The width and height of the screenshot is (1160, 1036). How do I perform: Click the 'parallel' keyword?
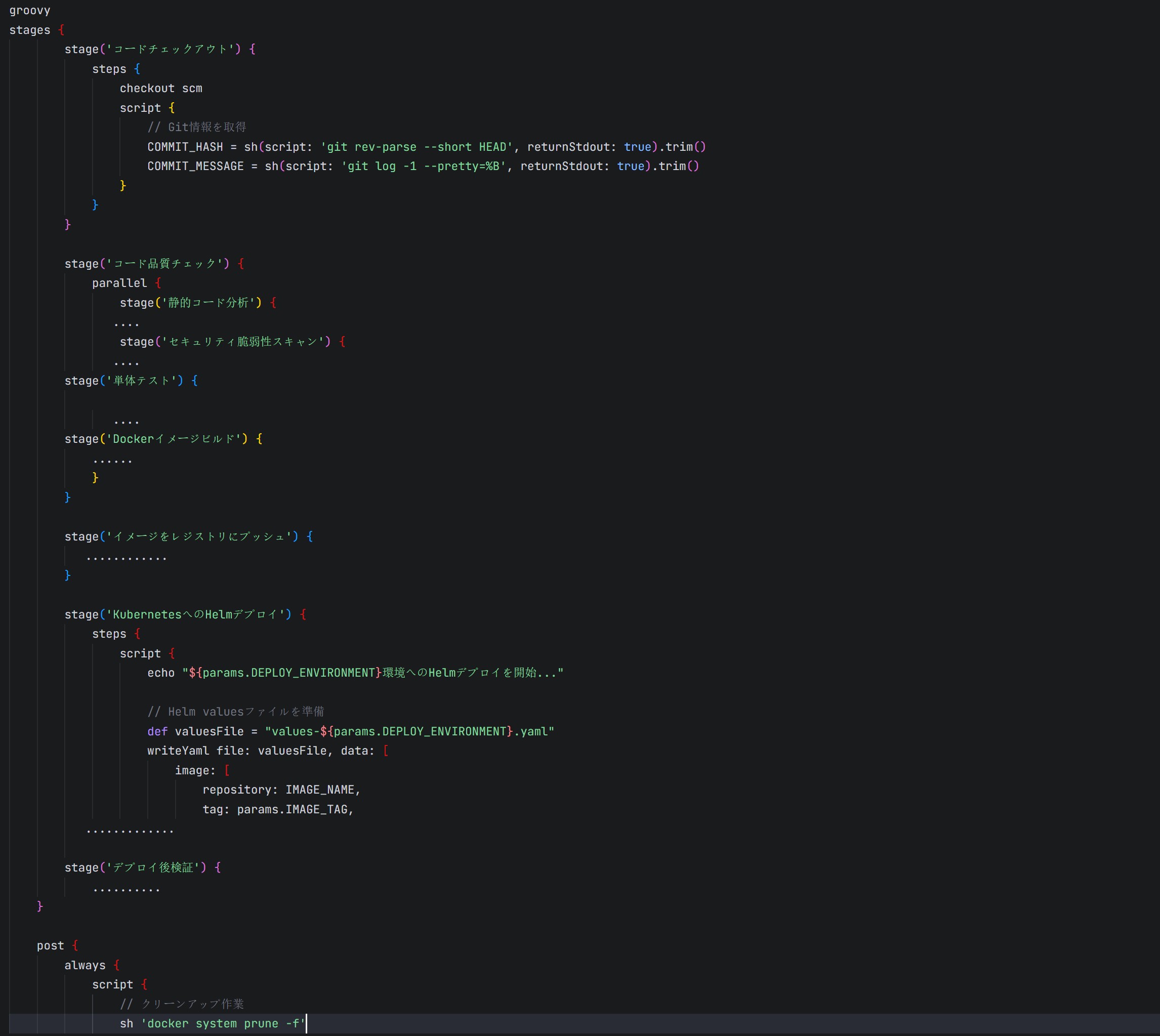119,283
